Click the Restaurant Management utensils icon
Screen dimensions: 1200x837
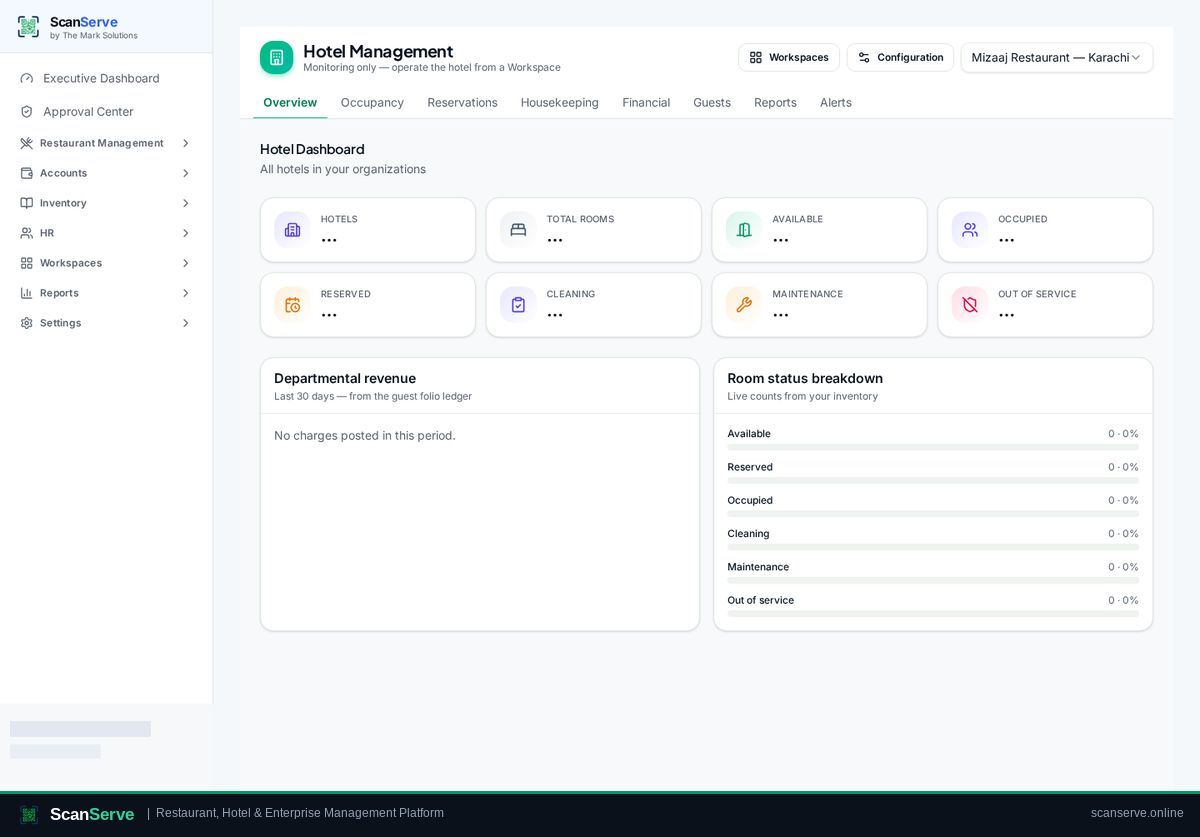coord(27,143)
